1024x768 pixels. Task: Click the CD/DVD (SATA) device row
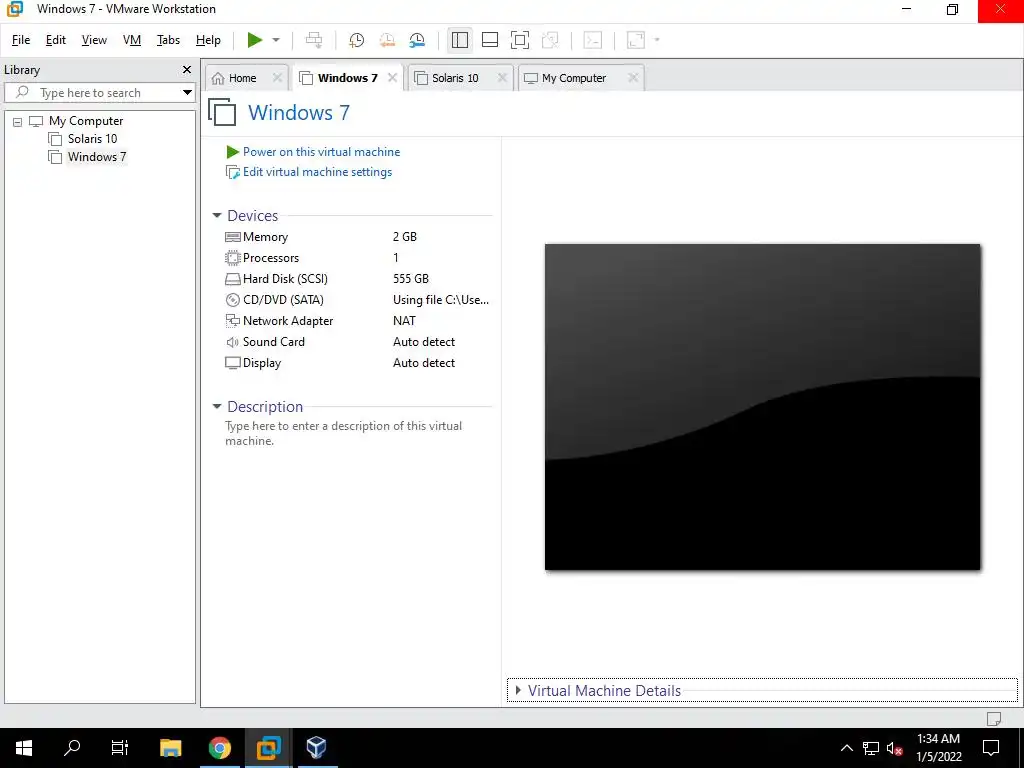point(358,300)
